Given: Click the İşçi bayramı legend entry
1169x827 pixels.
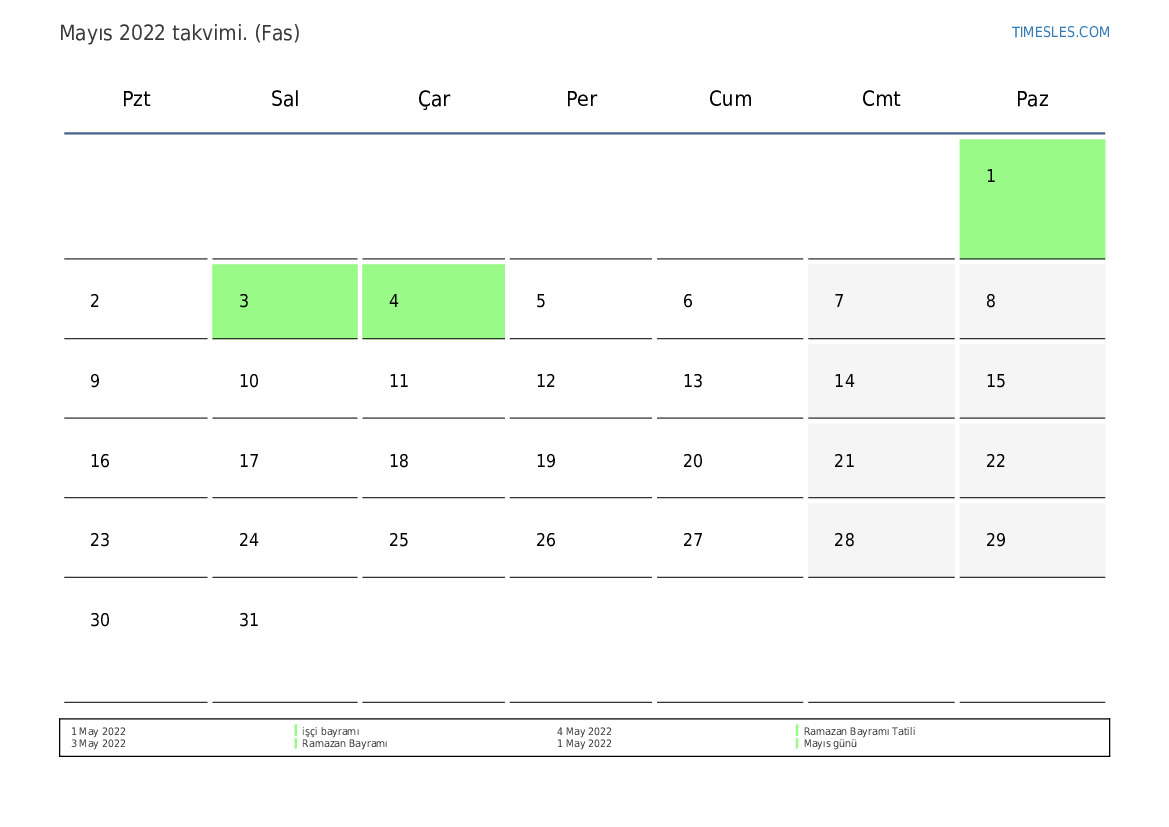Looking at the screenshot, I should coord(330,732).
